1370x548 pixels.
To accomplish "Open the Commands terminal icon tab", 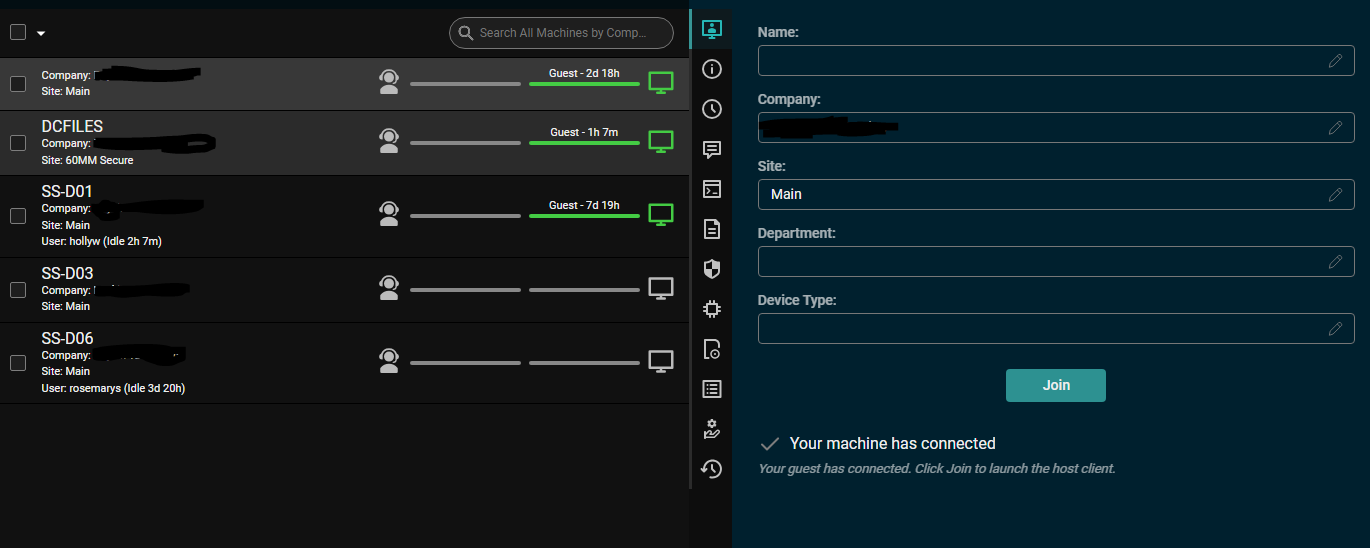I will [711, 189].
